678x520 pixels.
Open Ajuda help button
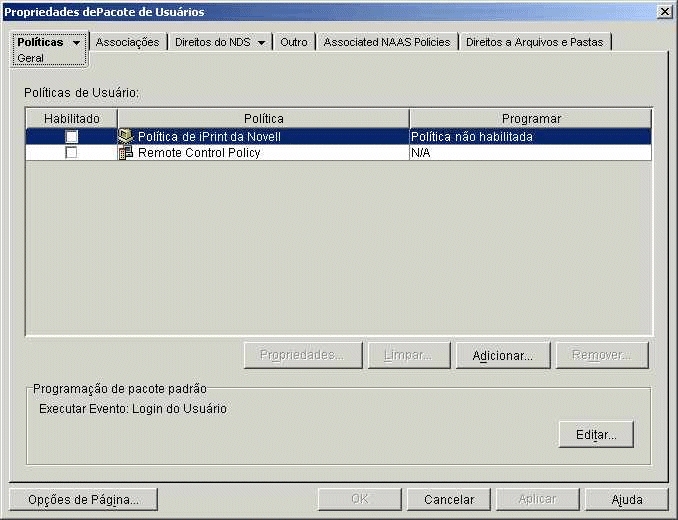627,500
